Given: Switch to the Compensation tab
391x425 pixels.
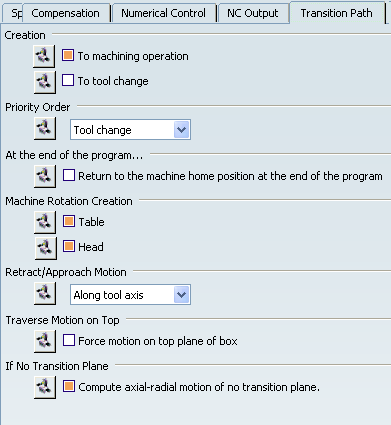Looking at the screenshot, I should pyautogui.click(x=66, y=13).
